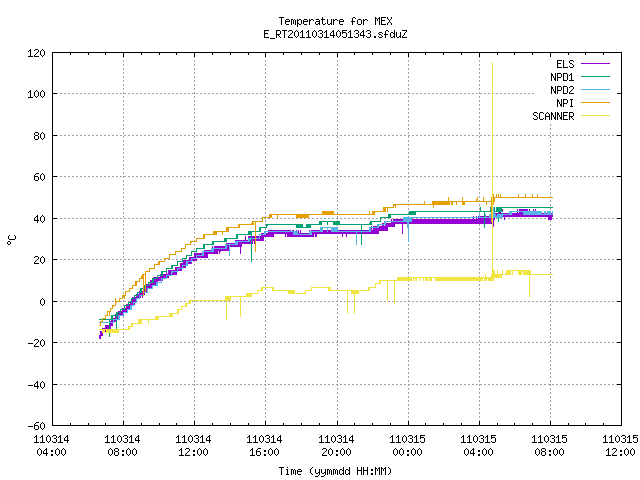Click the NPD2 legend label
This screenshot has width=640, height=480.
click(x=562, y=90)
